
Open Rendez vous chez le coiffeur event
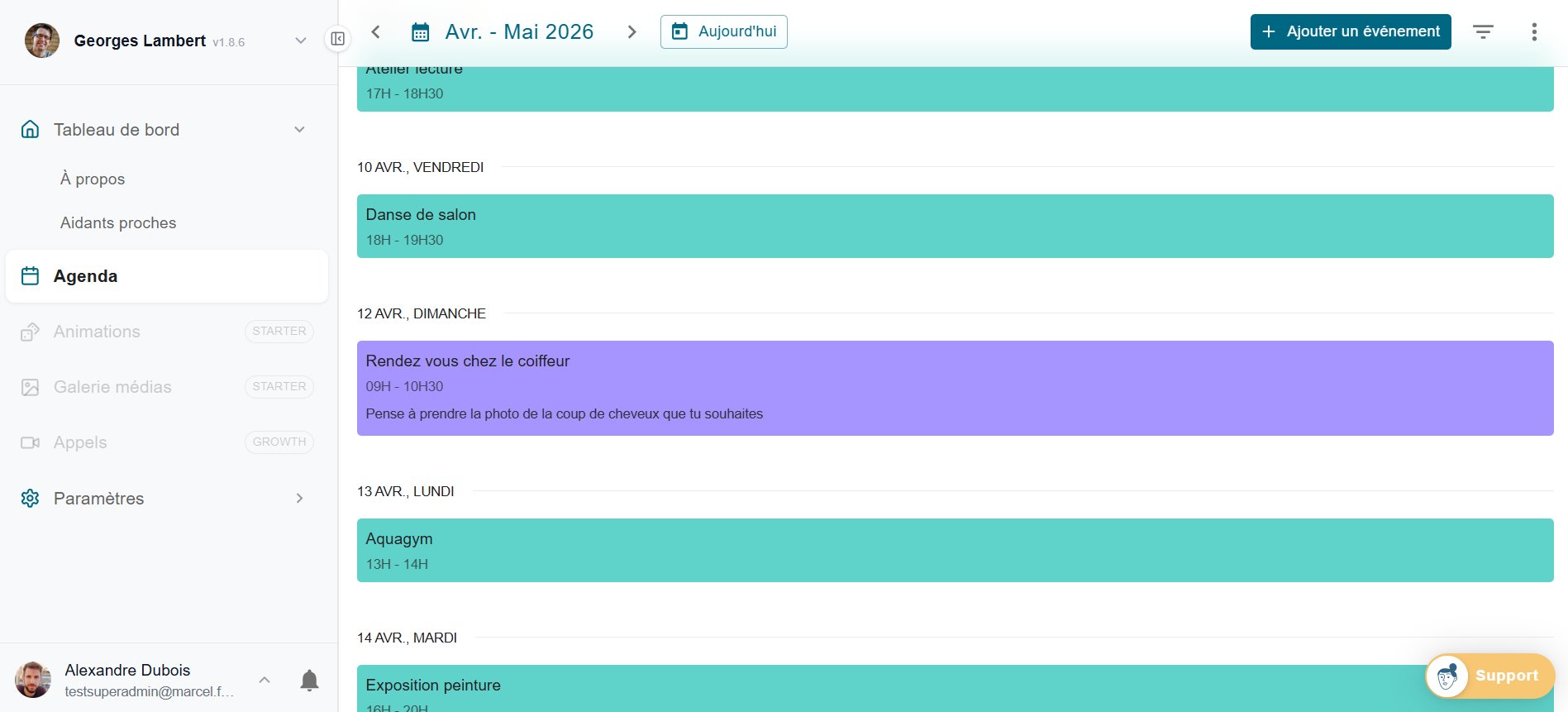(956, 388)
